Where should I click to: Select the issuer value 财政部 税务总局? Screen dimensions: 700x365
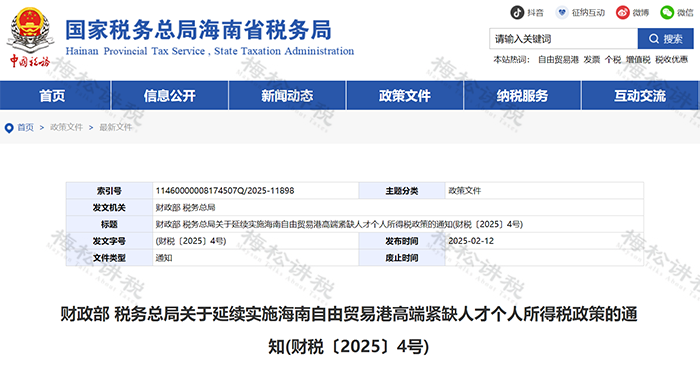click(x=185, y=207)
